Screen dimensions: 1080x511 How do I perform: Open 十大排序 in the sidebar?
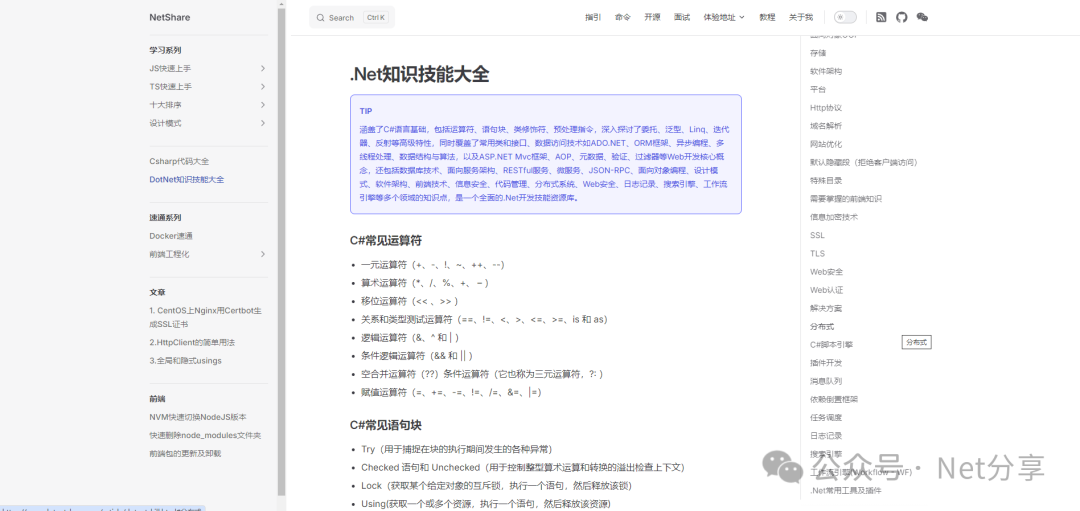[165, 105]
